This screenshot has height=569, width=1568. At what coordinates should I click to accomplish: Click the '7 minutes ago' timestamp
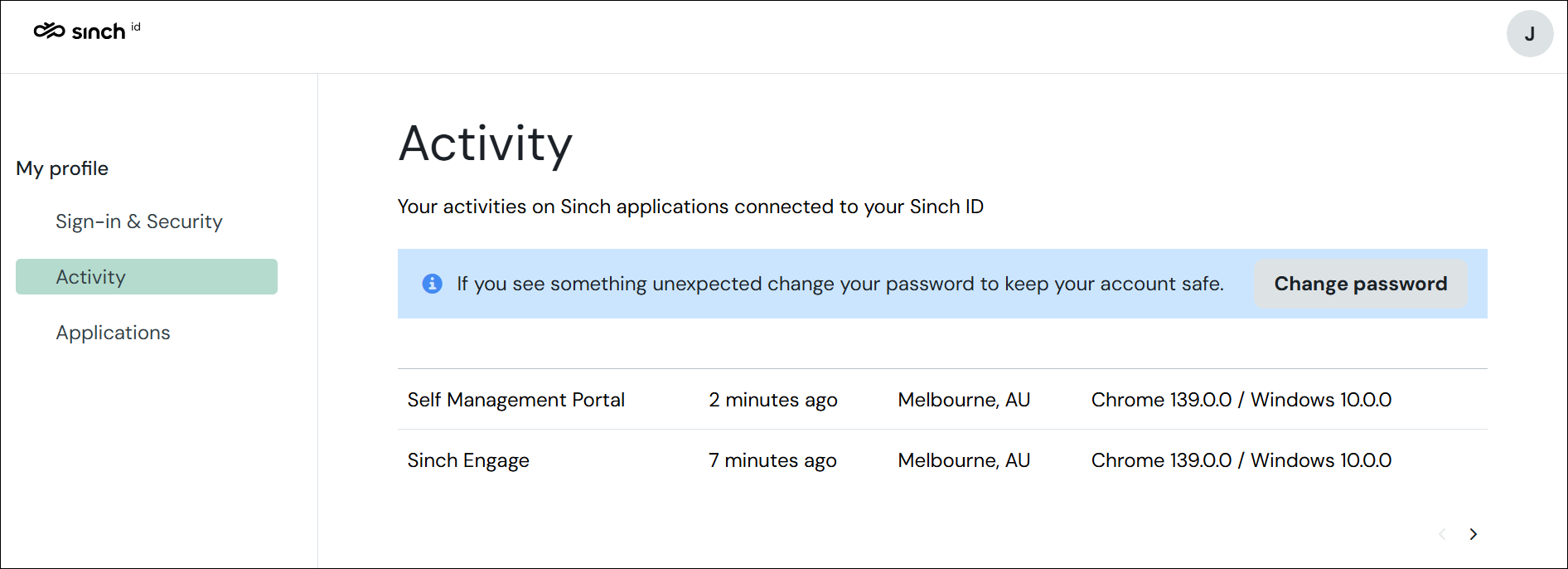(x=772, y=460)
